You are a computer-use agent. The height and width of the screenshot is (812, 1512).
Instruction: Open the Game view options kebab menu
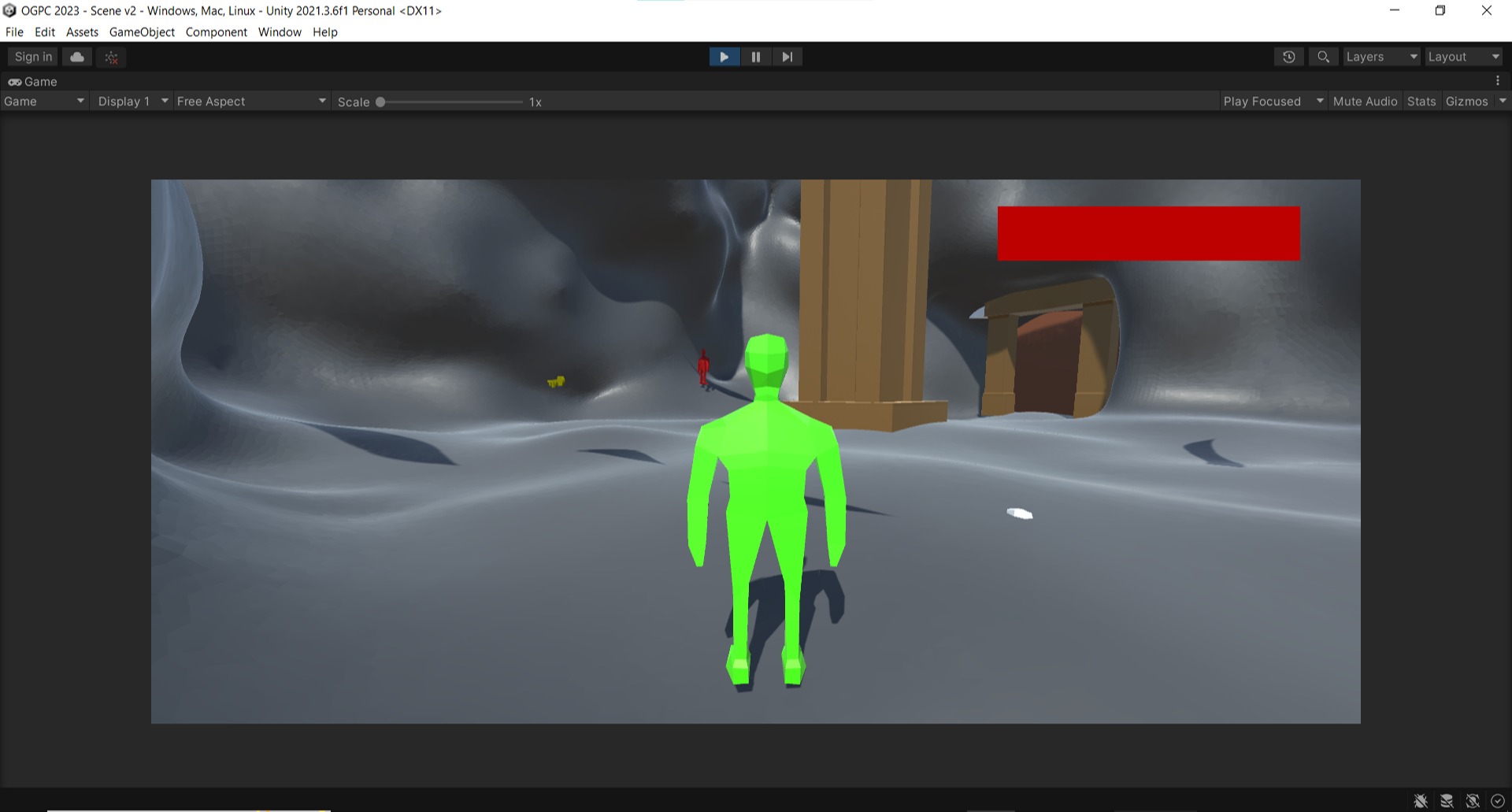click(x=1499, y=80)
